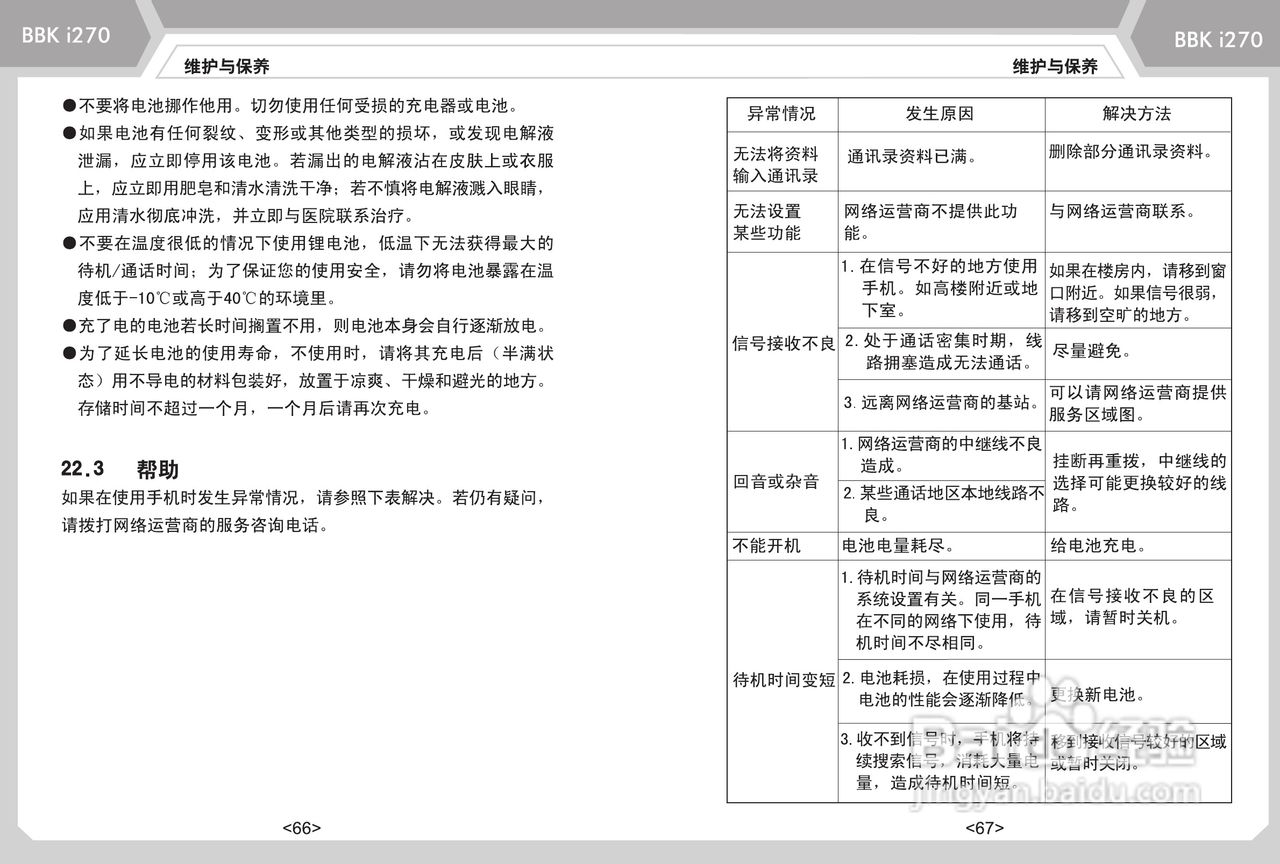Click the section heading '22.3 帮助'
This screenshot has height=864, width=1280.
120,469
